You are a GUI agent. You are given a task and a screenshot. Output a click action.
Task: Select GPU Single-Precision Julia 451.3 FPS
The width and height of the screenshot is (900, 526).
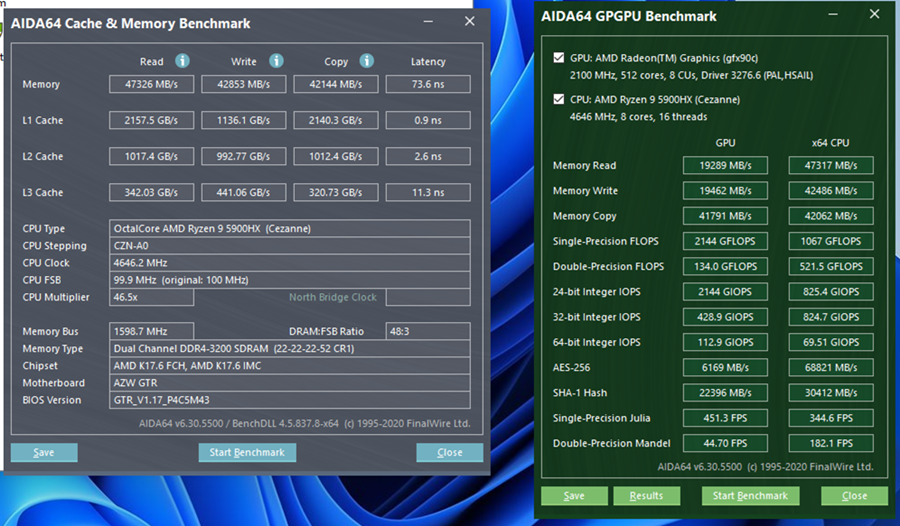point(726,418)
